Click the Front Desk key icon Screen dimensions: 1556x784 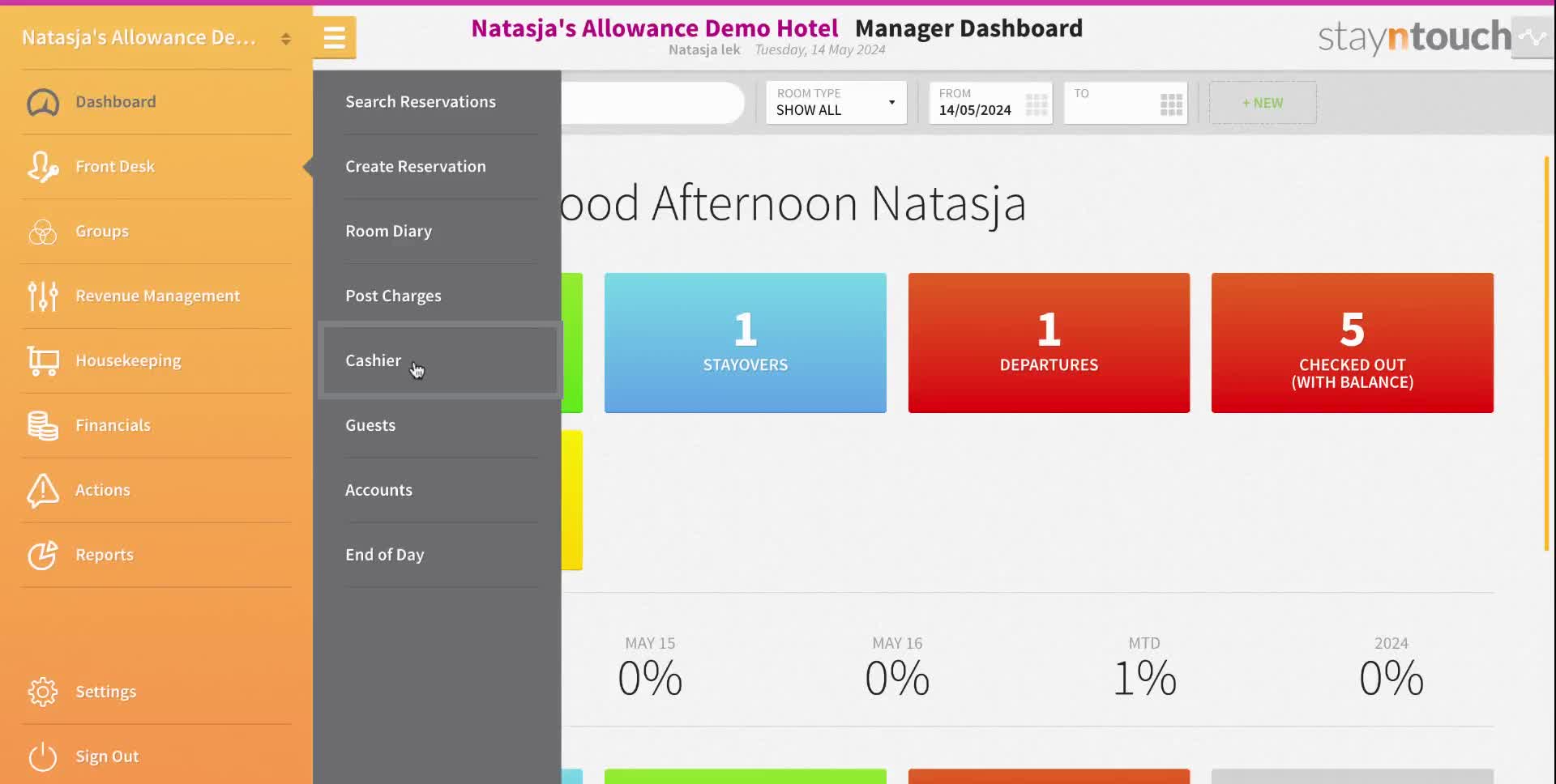[x=43, y=167]
